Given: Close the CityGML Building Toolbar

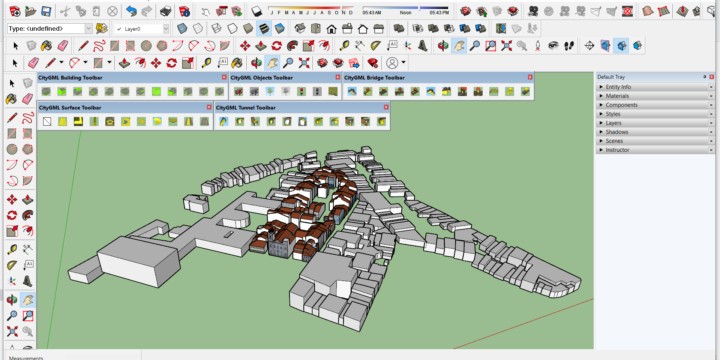Looking at the screenshot, I should tap(224, 78).
